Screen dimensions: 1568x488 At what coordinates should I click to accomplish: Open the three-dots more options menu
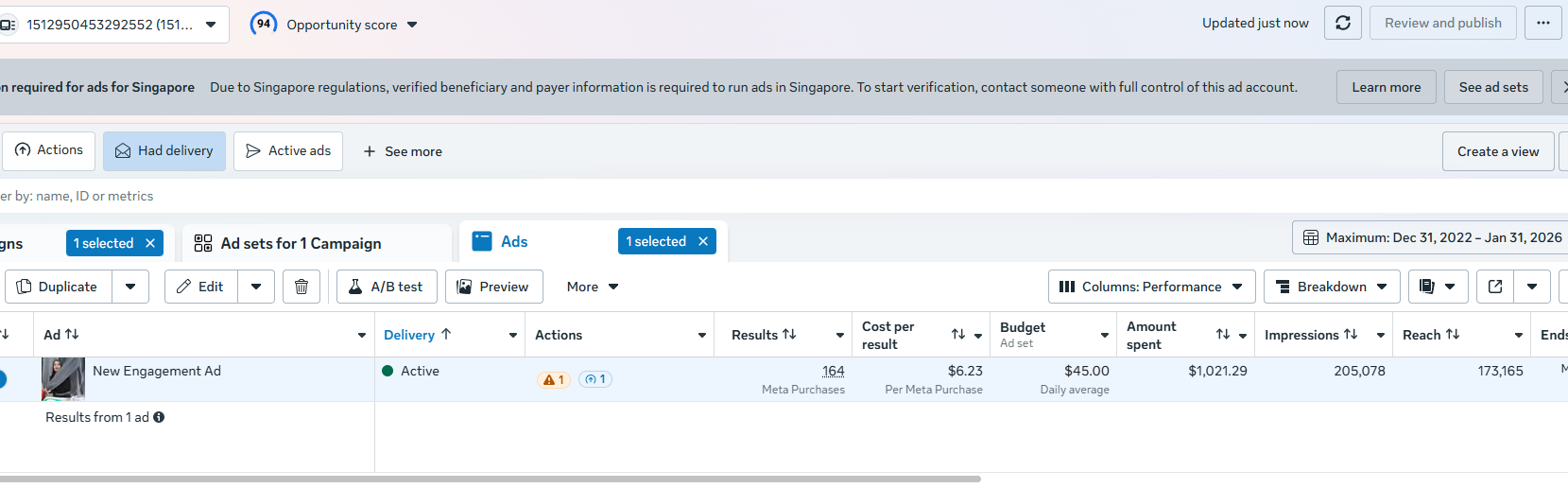(1542, 23)
